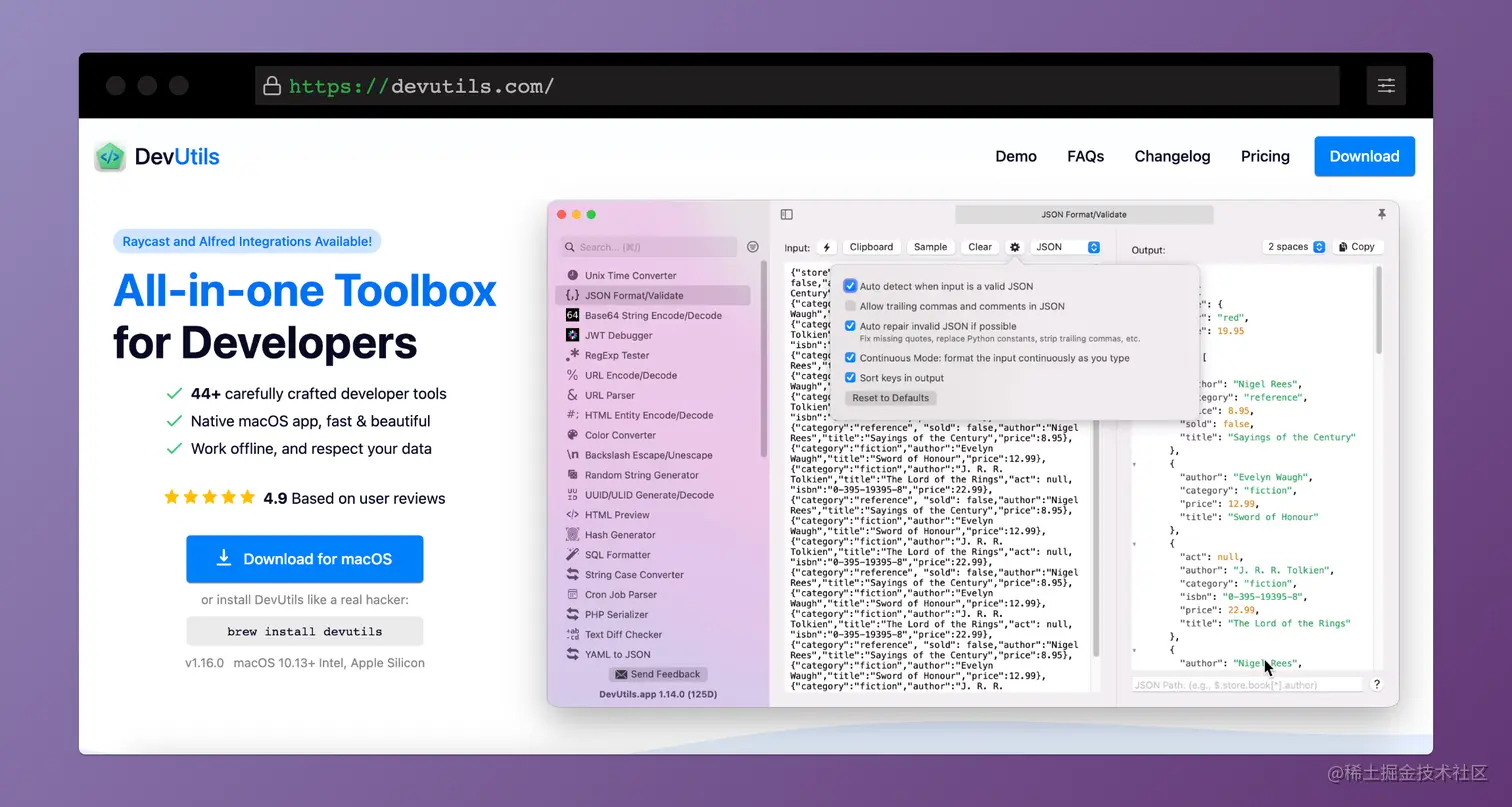Collapse the Evelyn Waugh object node
The height and width of the screenshot is (807, 1512).
point(1134,465)
